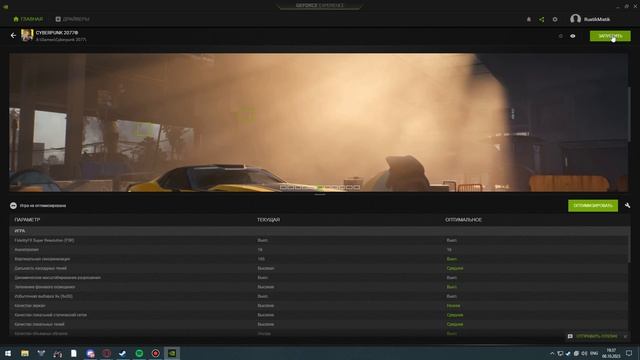Screen dimensions: 640x360
Task: Click the Оптимальное column header
Action: click(x=463, y=220)
